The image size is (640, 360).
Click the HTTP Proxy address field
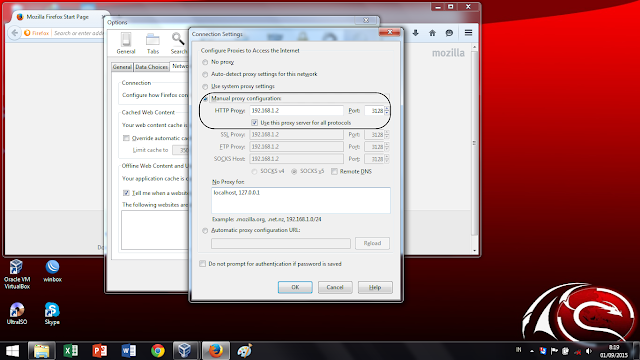tap(296, 111)
